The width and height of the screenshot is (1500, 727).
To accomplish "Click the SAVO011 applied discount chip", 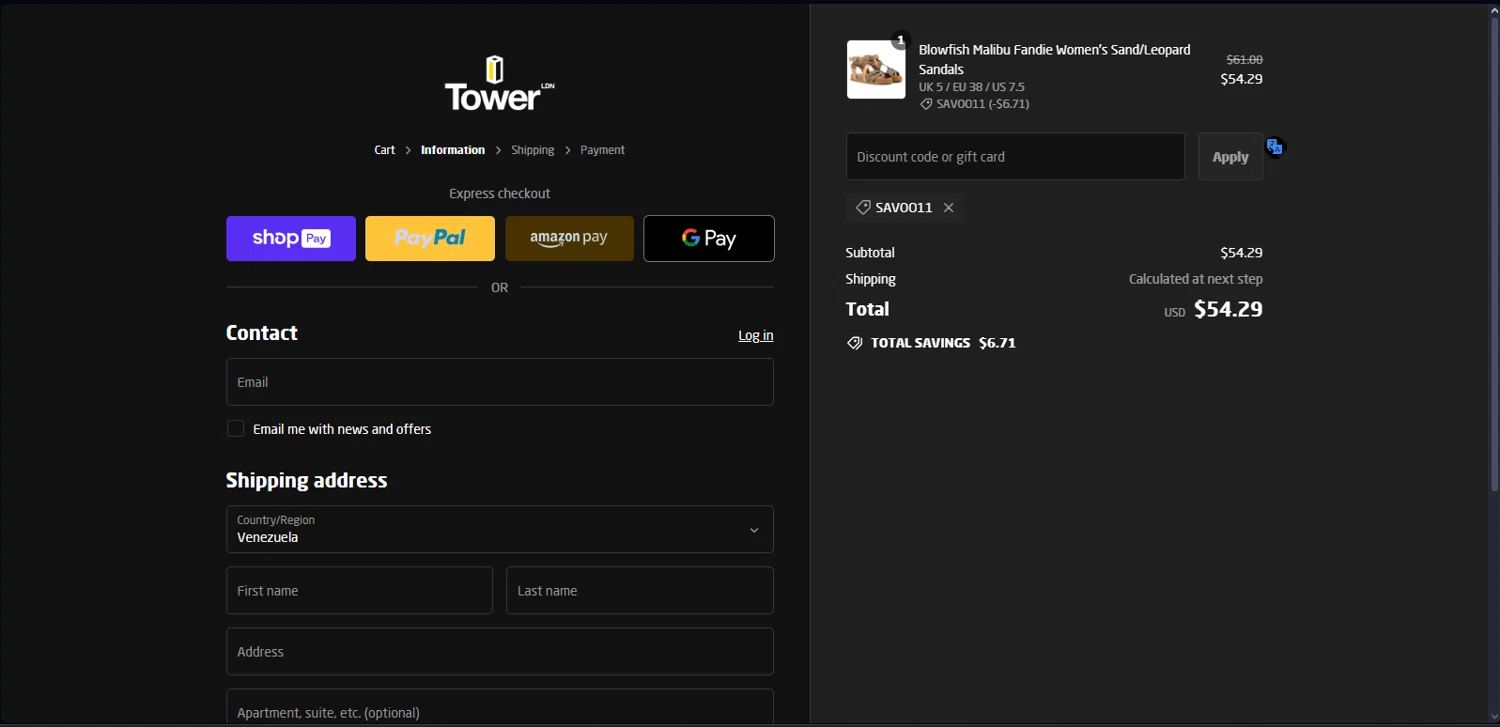I will pyautogui.click(x=905, y=208).
